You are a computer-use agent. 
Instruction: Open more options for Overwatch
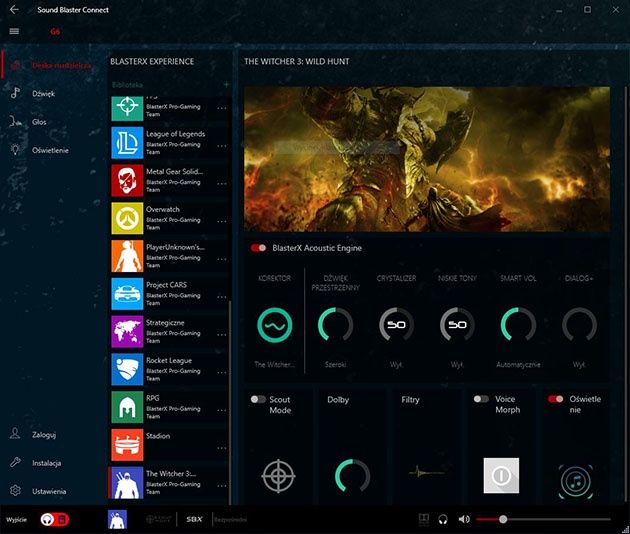(222, 221)
